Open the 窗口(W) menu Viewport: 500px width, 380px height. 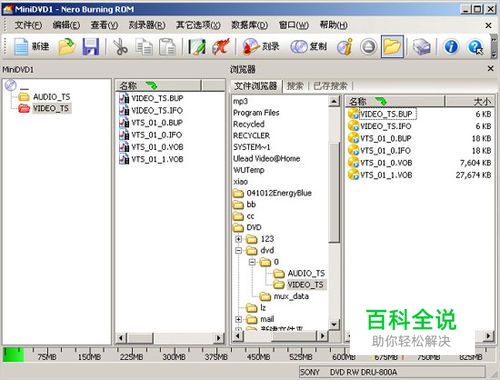293,25
